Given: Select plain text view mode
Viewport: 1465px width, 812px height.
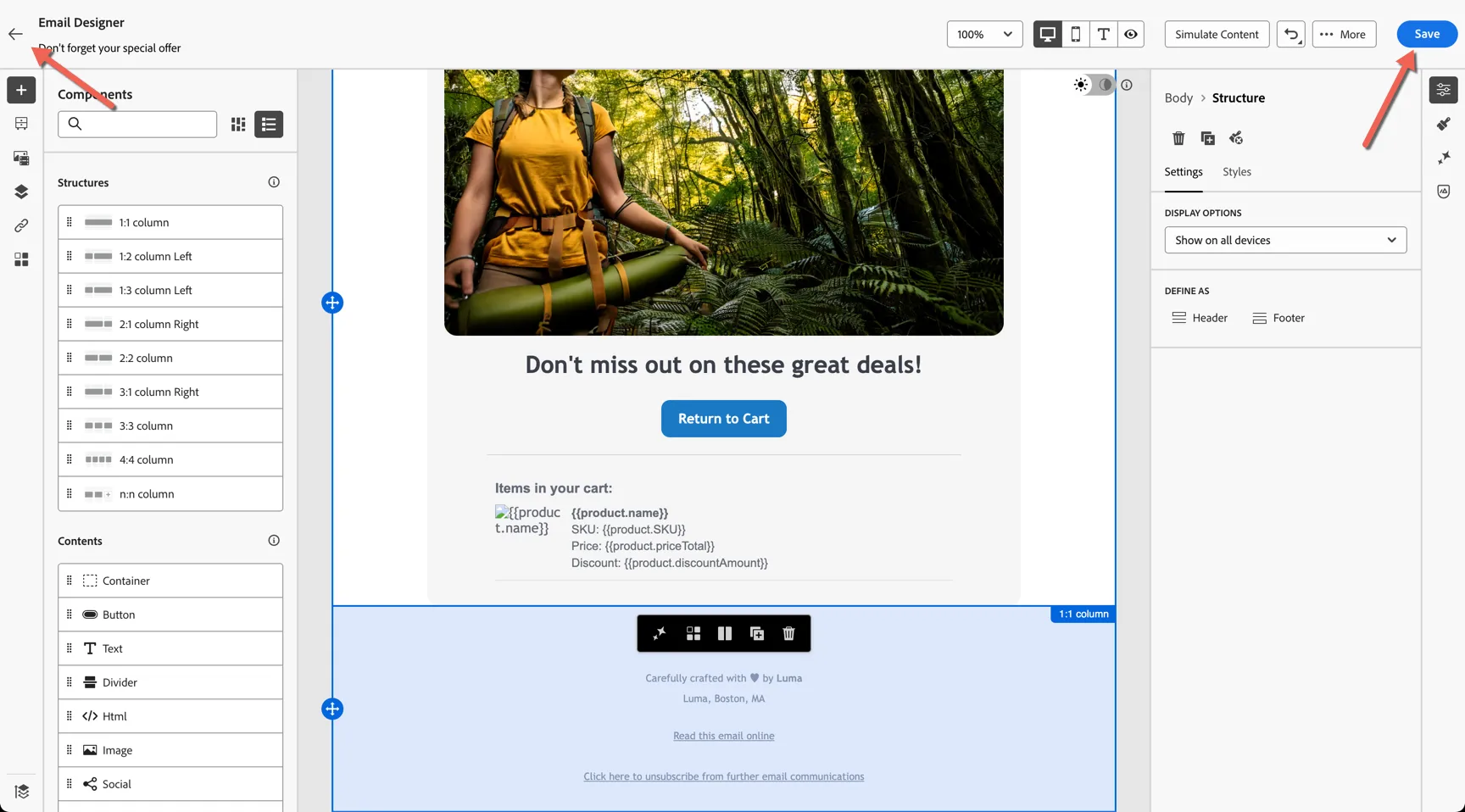Looking at the screenshot, I should pyautogui.click(x=1103, y=34).
